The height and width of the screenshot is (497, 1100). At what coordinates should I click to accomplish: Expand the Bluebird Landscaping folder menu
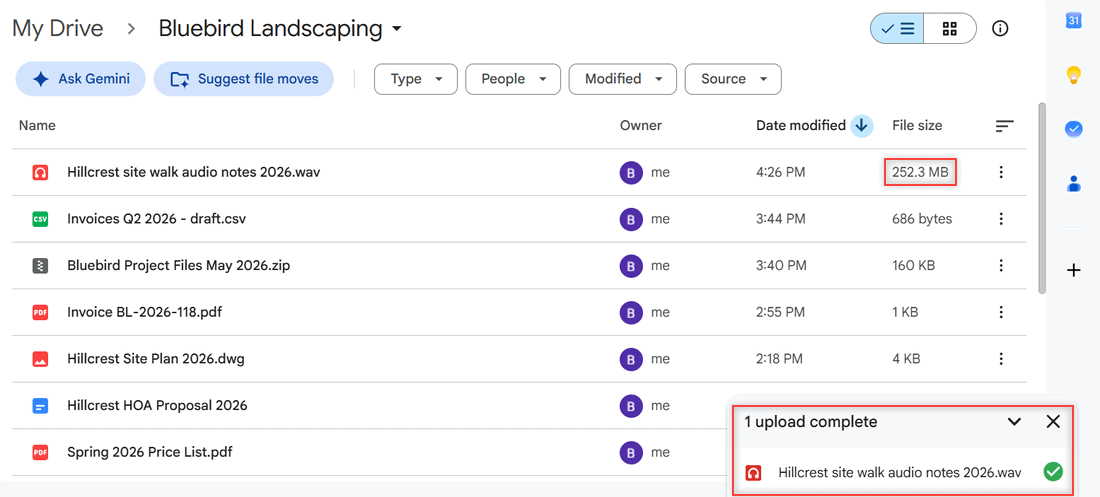point(397,29)
